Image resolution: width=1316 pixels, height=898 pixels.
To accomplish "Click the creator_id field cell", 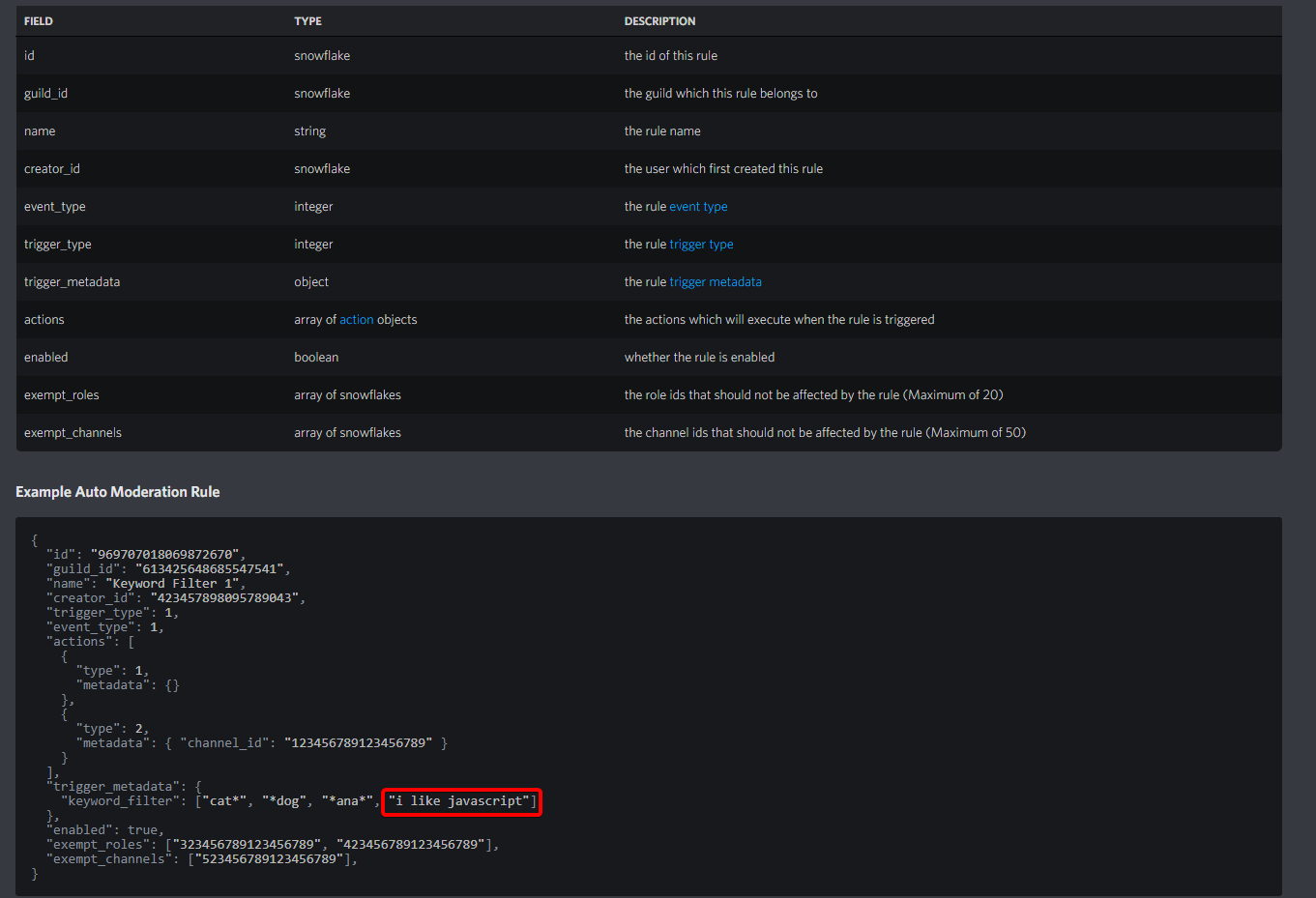I will pyautogui.click(x=52, y=169).
